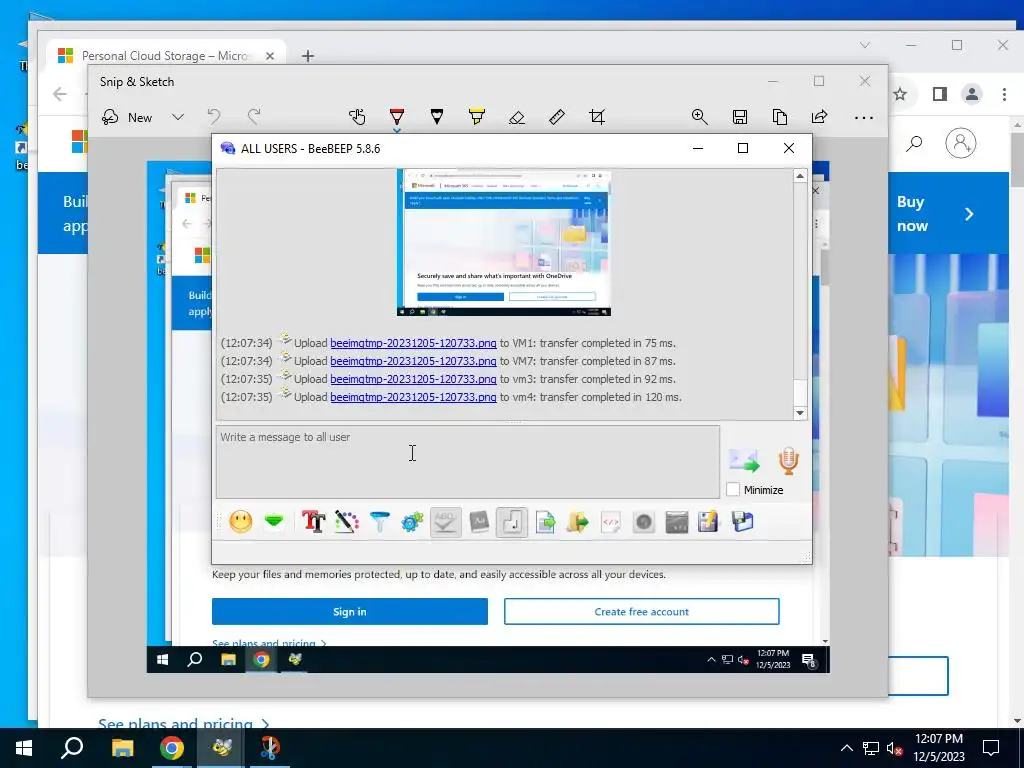Click the Microsoft account sign-in avatar
The image size is (1024, 768).
click(961, 143)
